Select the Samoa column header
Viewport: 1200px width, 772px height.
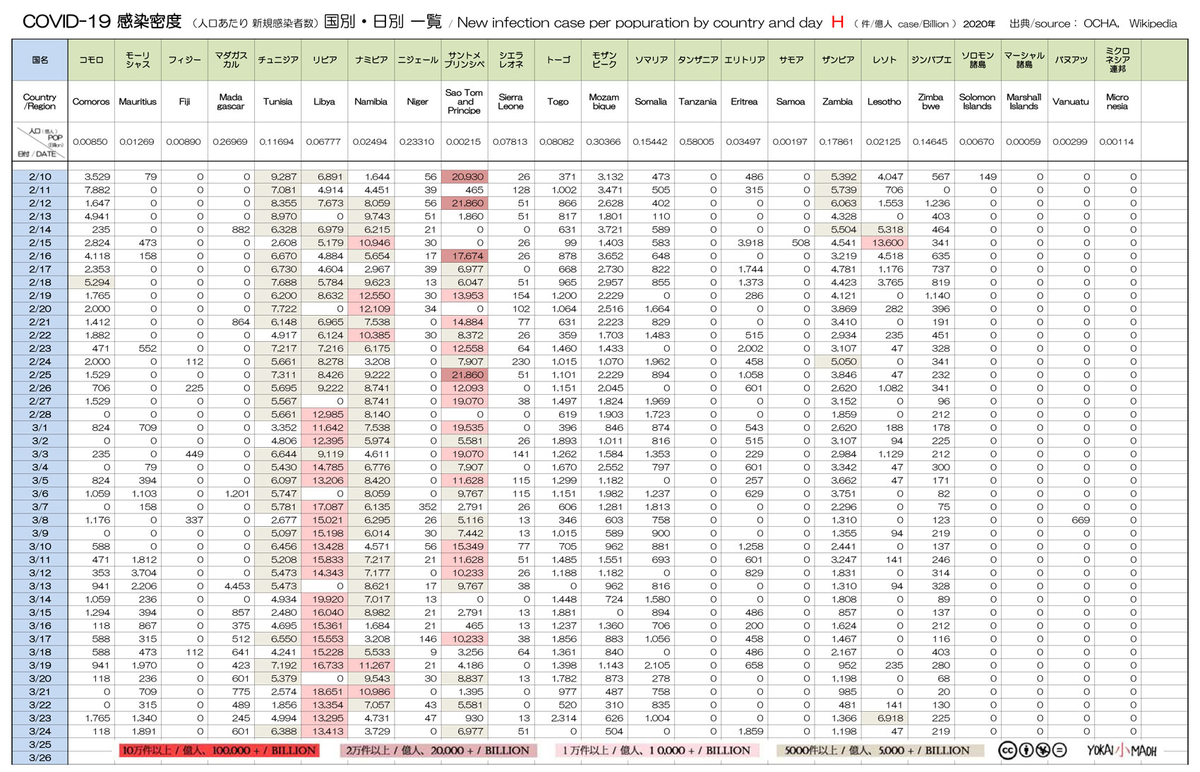(x=790, y=102)
